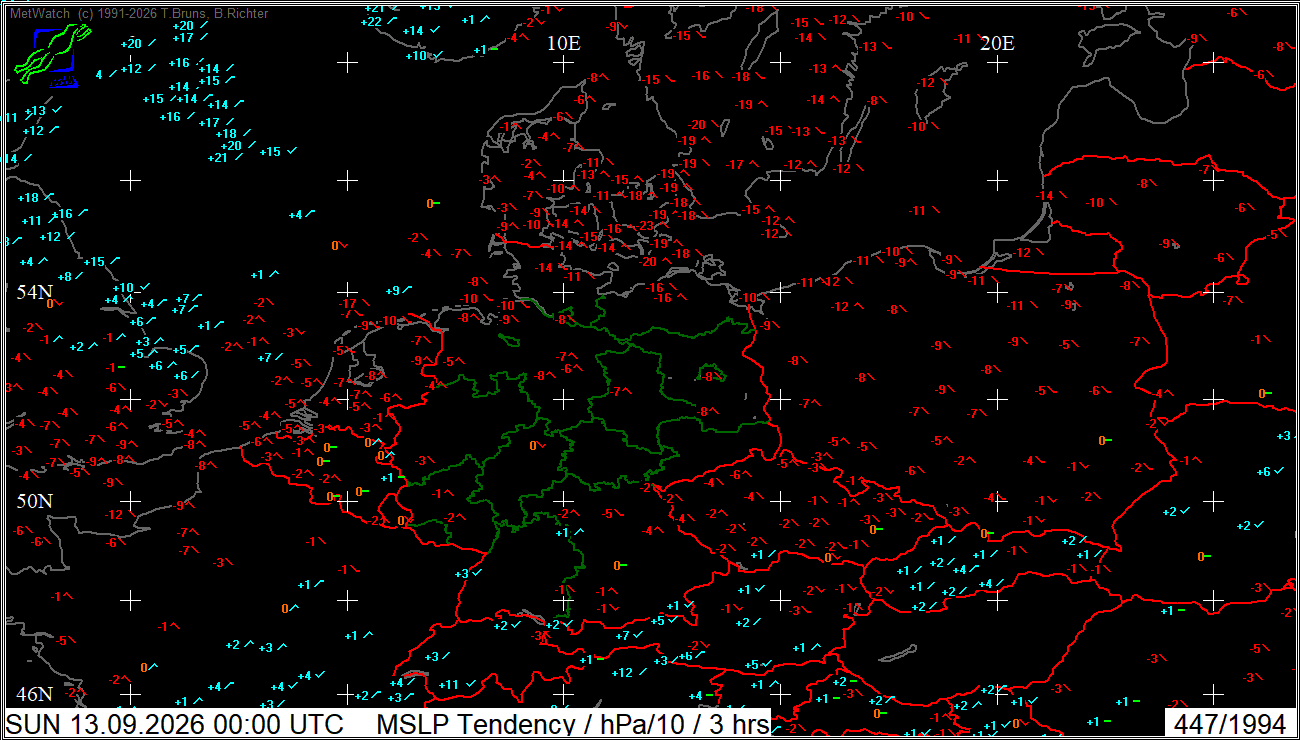The height and width of the screenshot is (740, 1300).
Task: Click the MSLP Tendency / hPa/10 / 3 hrs label
Action: click(x=573, y=724)
